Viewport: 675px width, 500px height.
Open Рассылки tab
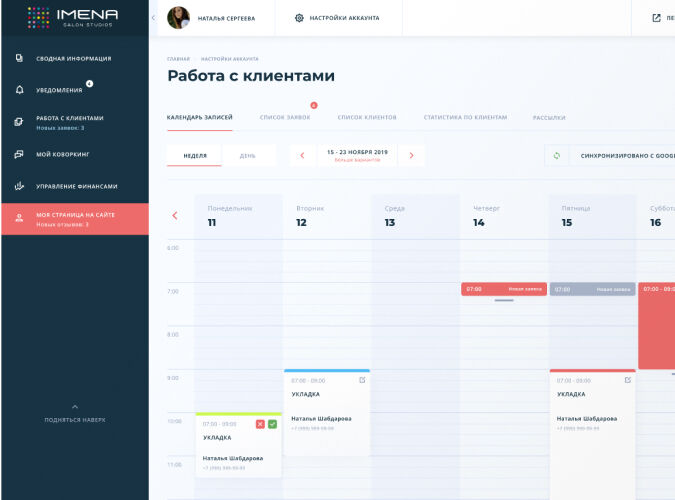[x=549, y=118]
